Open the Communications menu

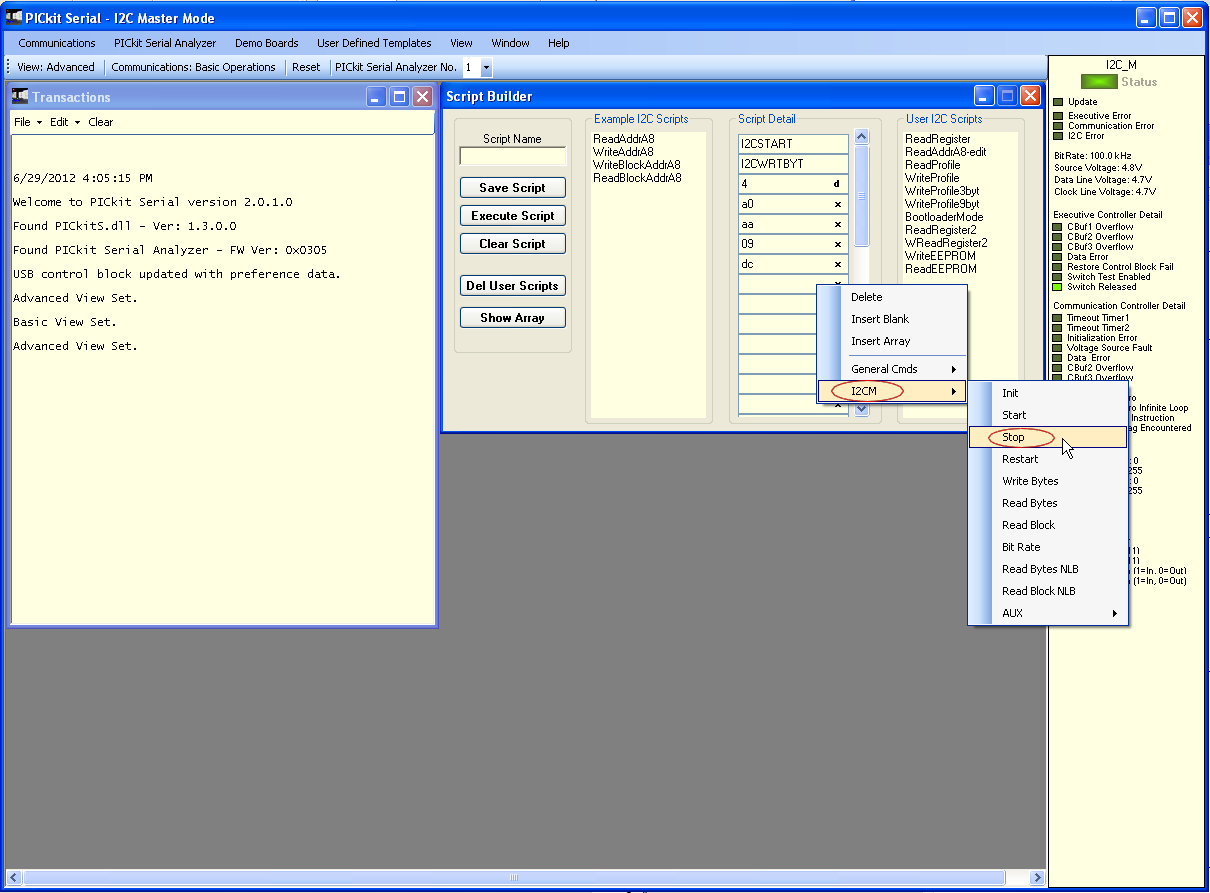57,43
